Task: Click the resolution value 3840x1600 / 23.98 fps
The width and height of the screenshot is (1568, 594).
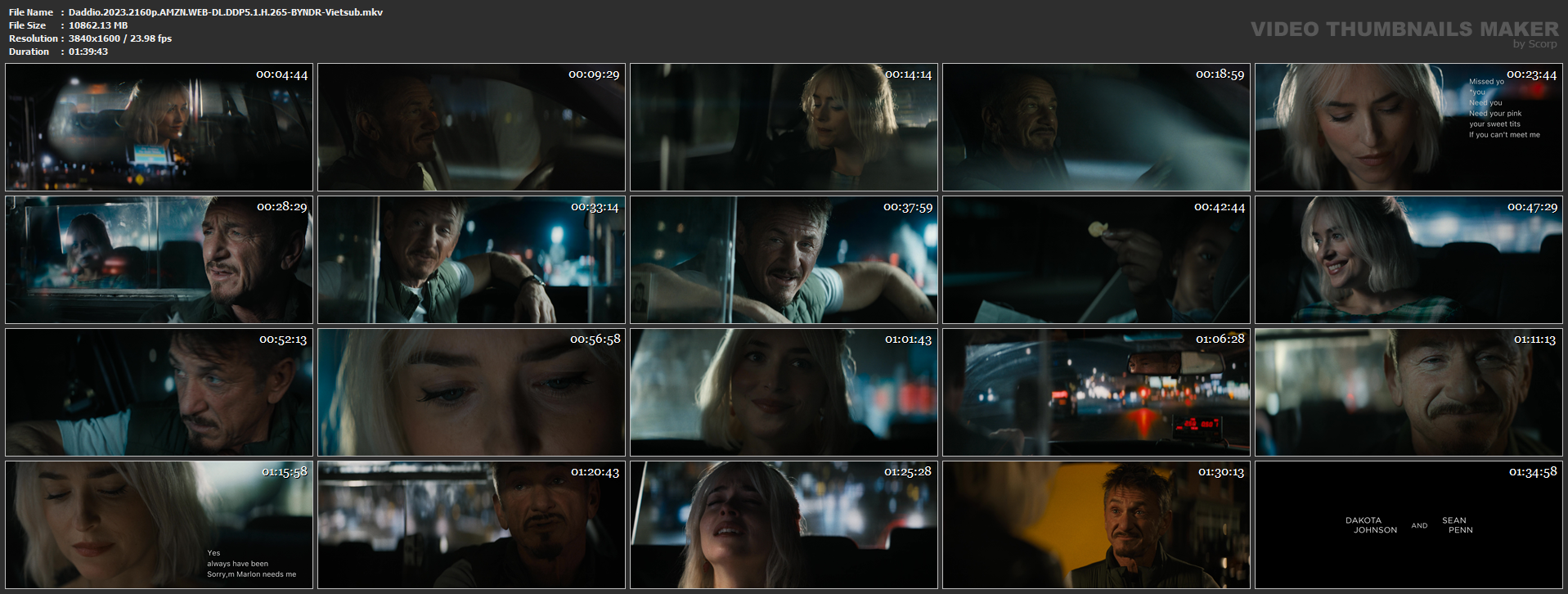Action: tap(120, 38)
